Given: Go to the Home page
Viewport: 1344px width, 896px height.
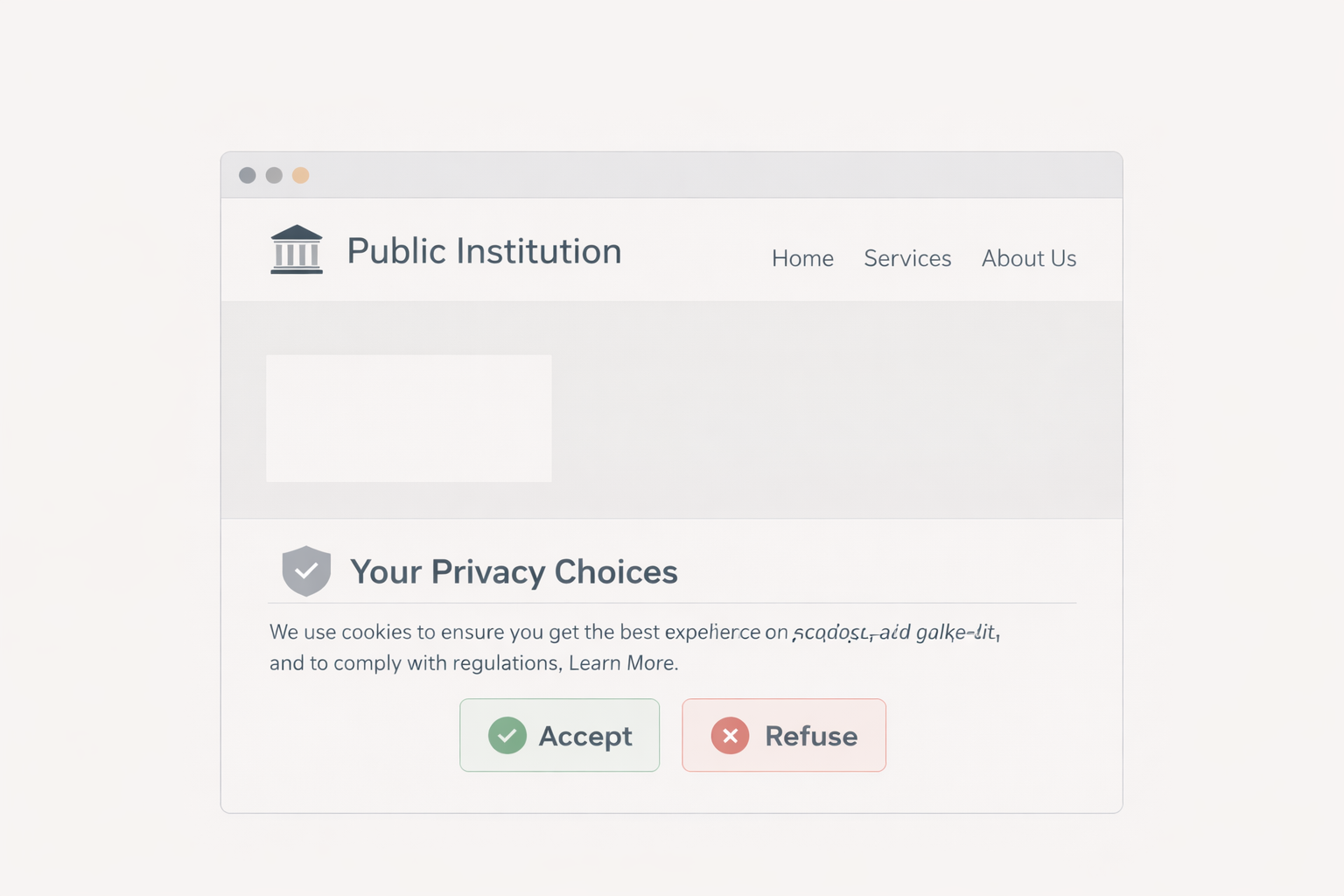Looking at the screenshot, I should pos(802,258).
